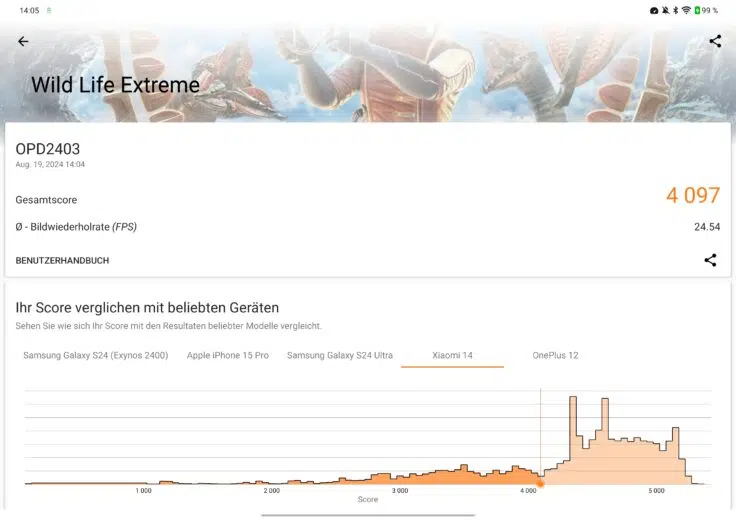Tap the Gesamtscore value 4 097
Viewport: 736px width, 520px height.
[x=693, y=195]
